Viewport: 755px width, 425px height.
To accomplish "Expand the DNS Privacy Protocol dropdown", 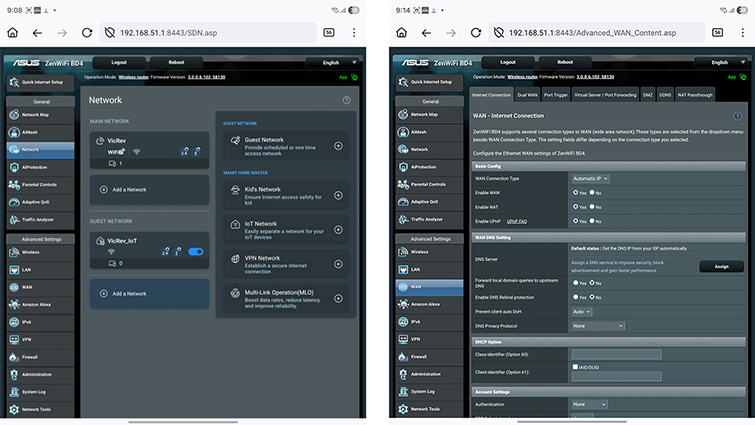I will click(597, 325).
